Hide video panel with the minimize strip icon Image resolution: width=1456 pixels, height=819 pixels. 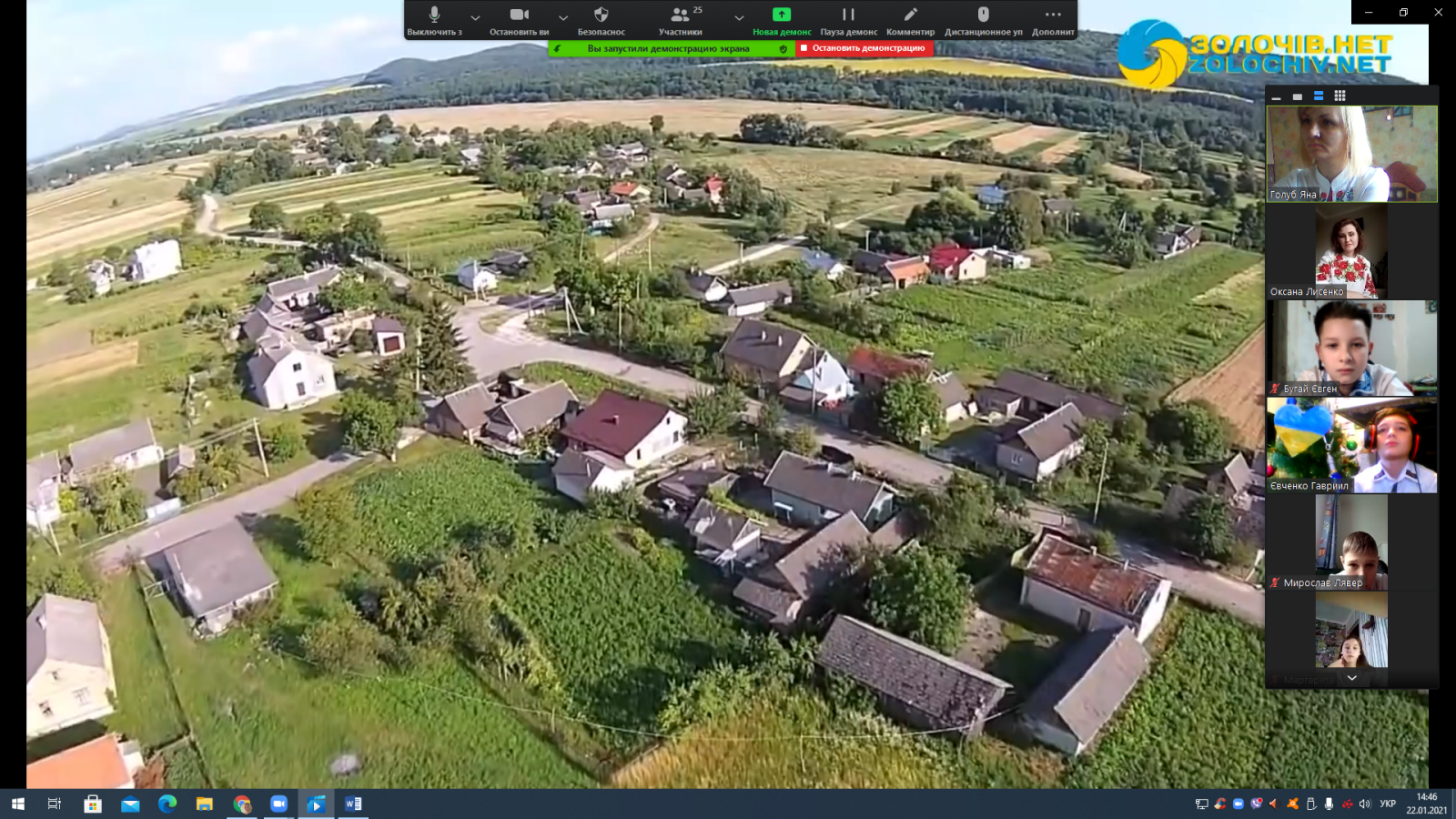(1276, 96)
